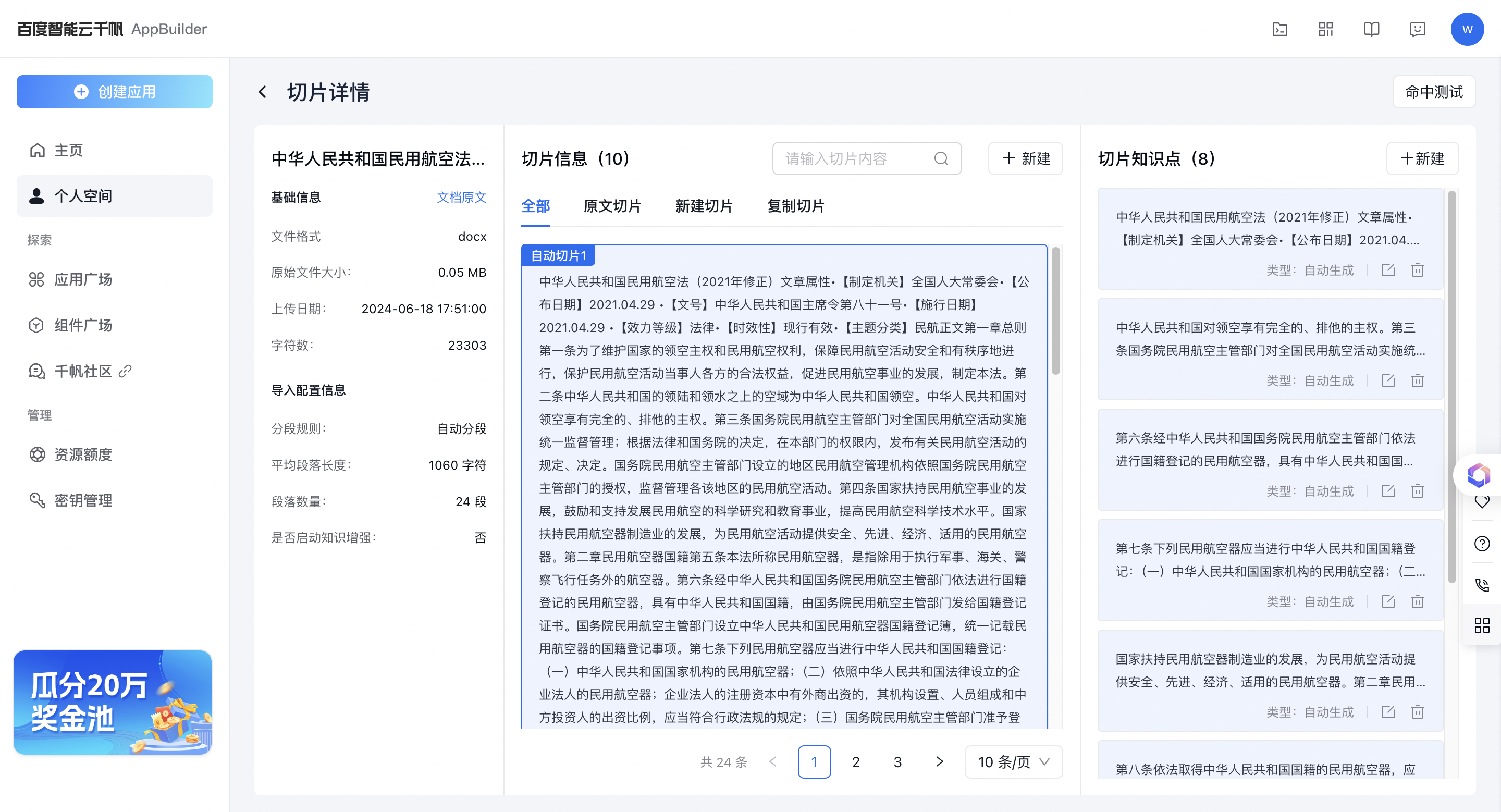Open the feedback smiley icon in header
The image size is (1501, 812).
coord(1417,29)
